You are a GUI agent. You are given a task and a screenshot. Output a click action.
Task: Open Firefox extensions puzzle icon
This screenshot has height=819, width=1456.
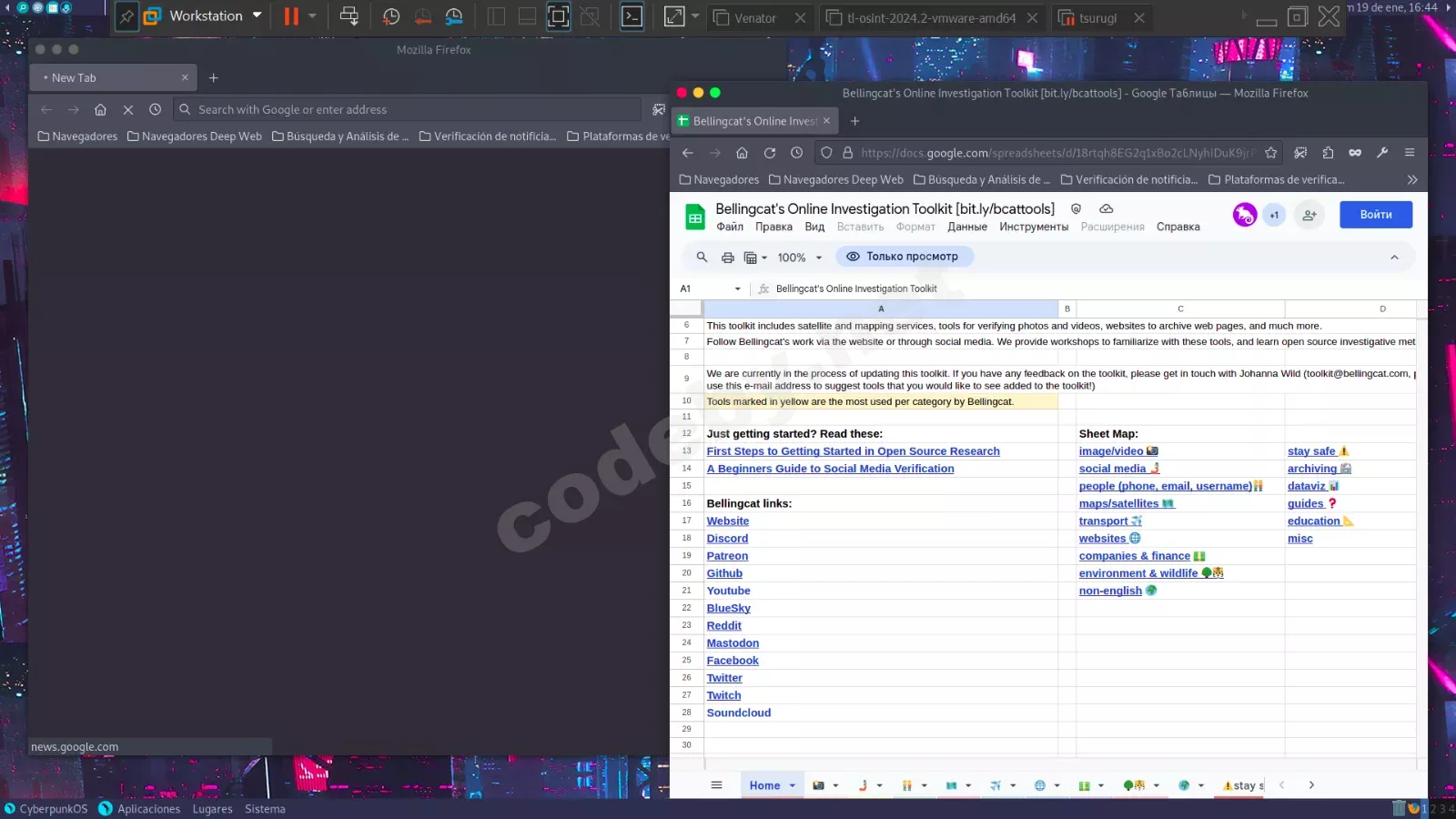[x=1328, y=153]
